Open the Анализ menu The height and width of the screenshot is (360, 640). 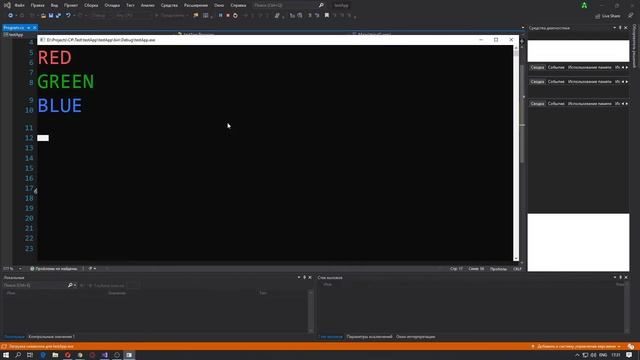tap(147, 5)
